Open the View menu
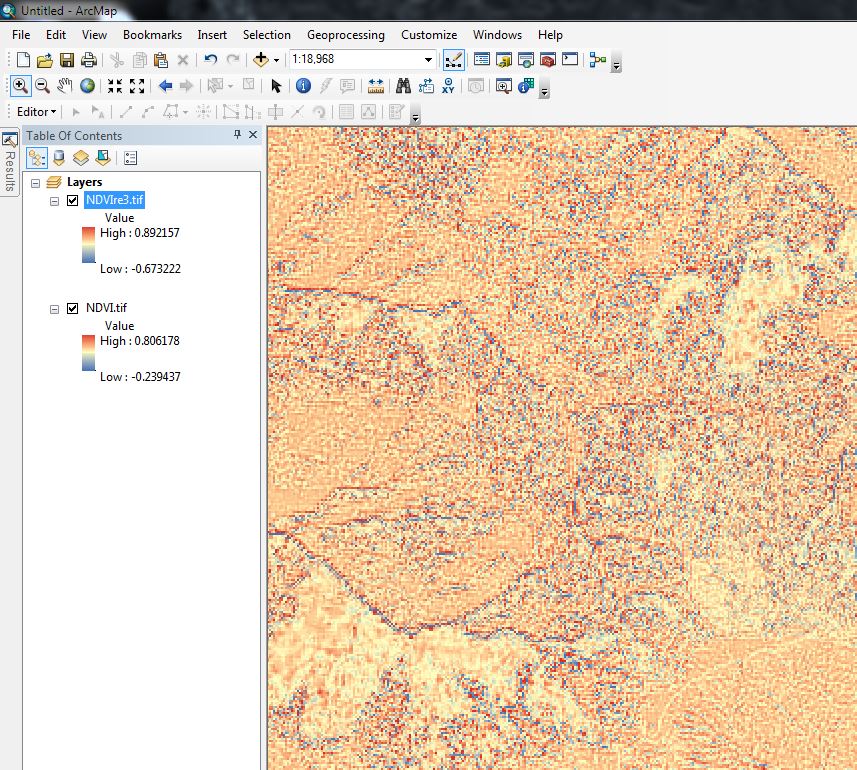This screenshot has height=770, width=857. point(95,35)
